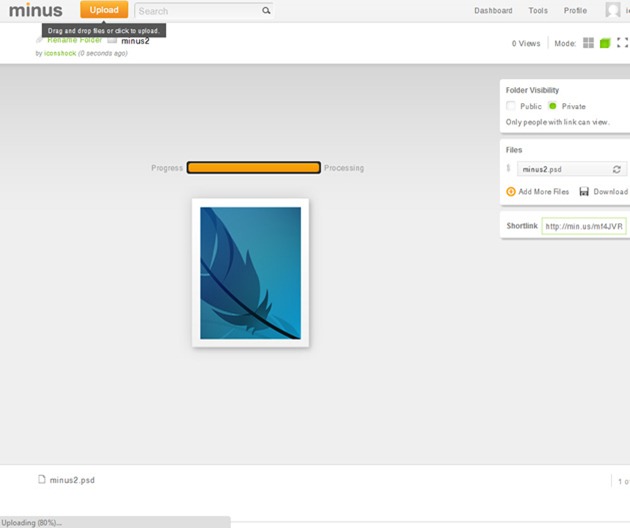Open the Dashboard menu
Screen dimensions: 630x528
tap(493, 11)
